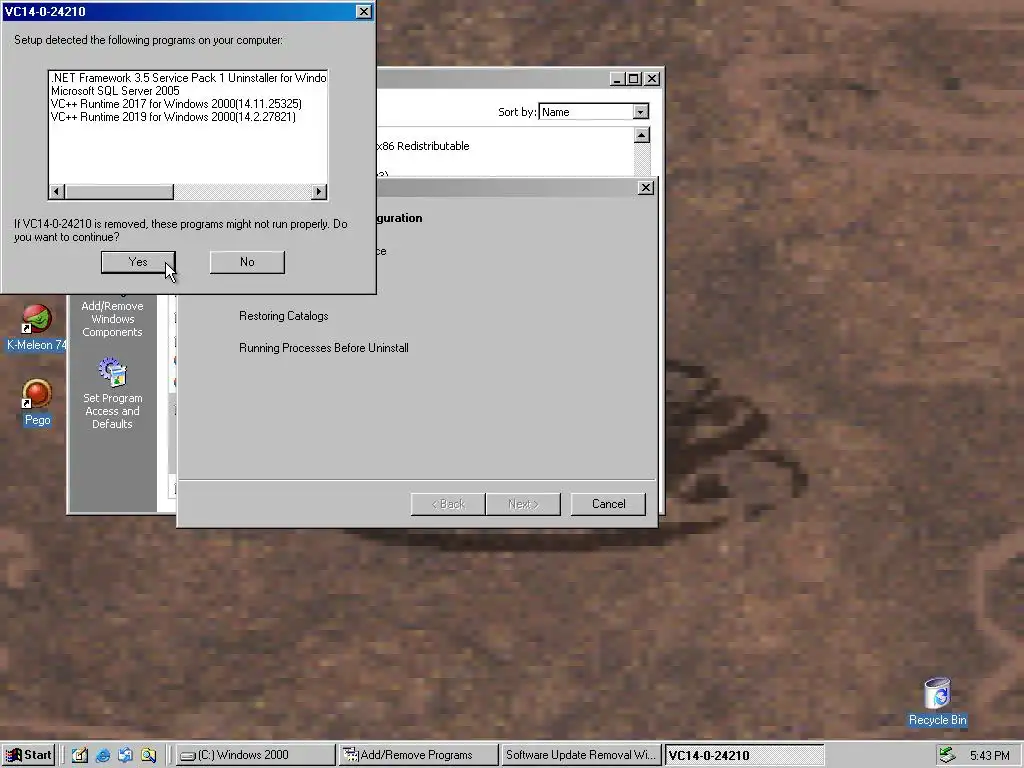
Task: Close the Add/Remove Programs window
Action: click(652, 79)
